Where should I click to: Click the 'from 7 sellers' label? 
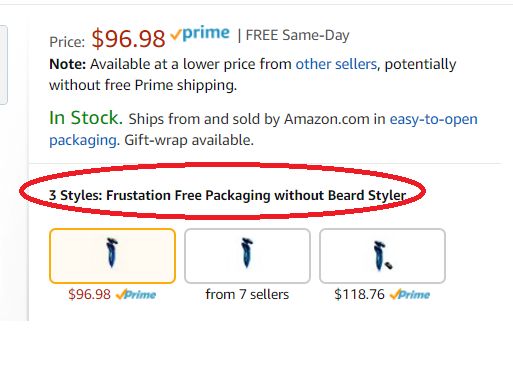(x=247, y=294)
